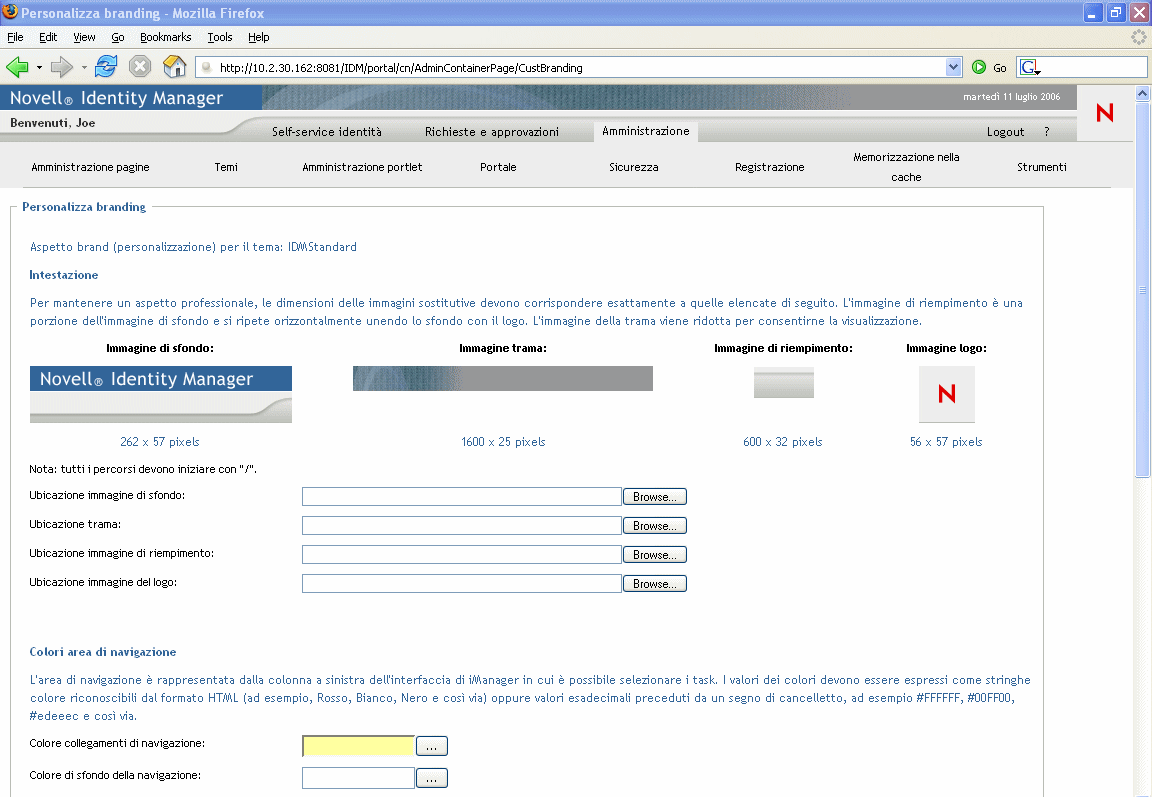This screenshot has height=797, width=1152.
Task: Open Amministrazione pagine section
Action: point(90,167)
